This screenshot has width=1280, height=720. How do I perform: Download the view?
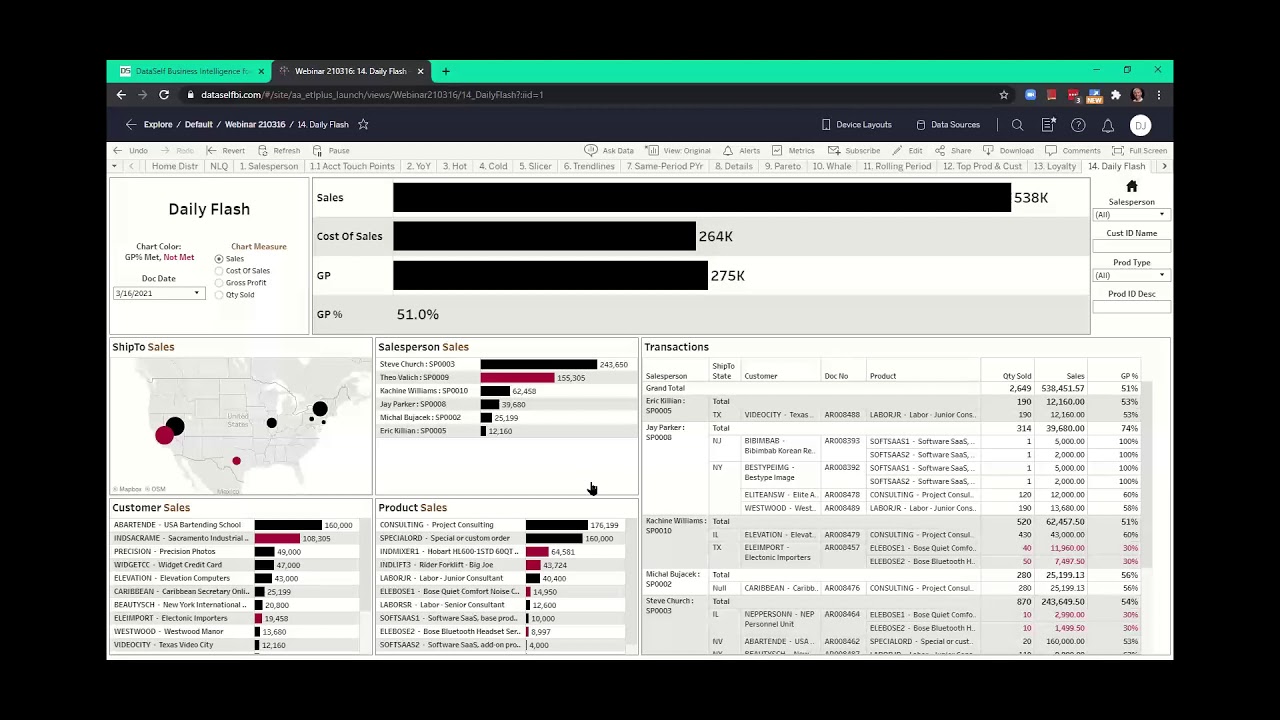coord(1008,150)
